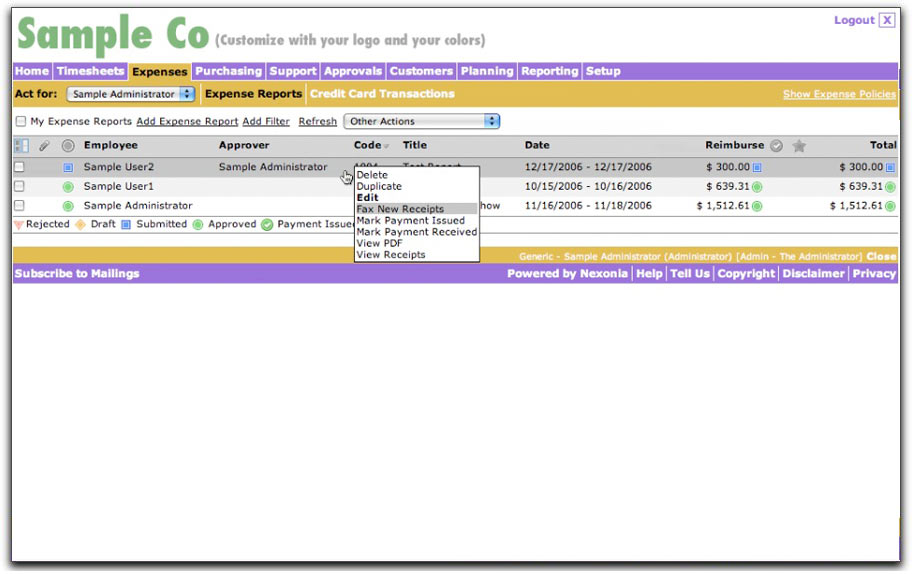912x574 pixels.
Task: Choose View PDF from context menu
Action: point(379,243)
